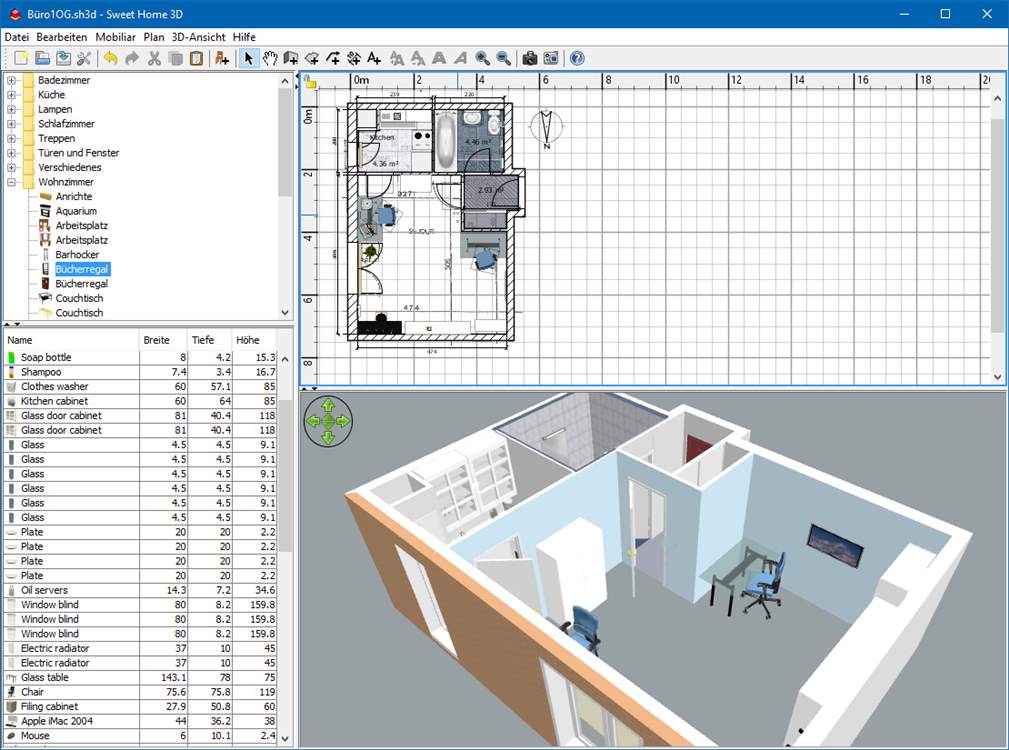Select the highlighted Bücherregal catalog item
The height and width of the screenshot is (750, 1009).
(x=82, y=269)
